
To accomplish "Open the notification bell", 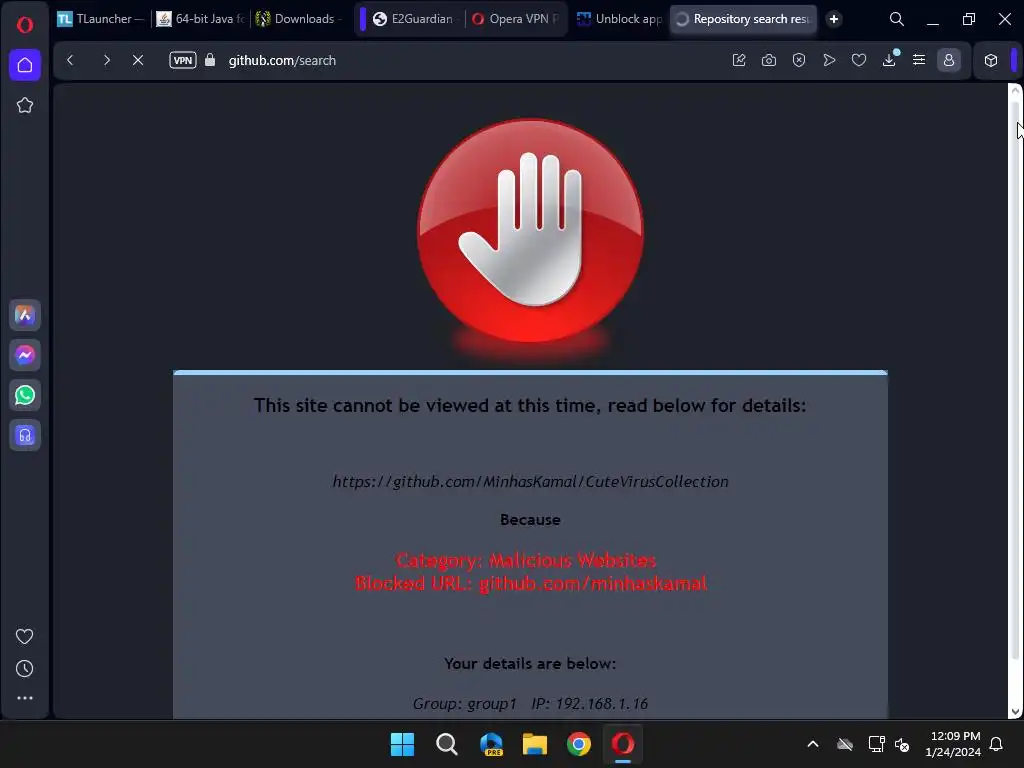I will pos(997,744).
